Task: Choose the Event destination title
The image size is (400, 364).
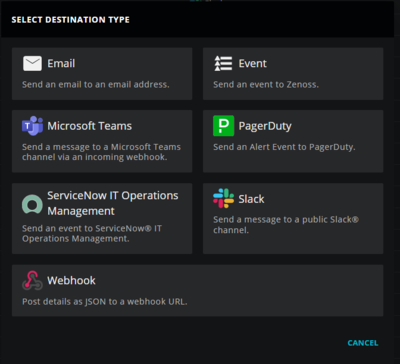Action: pos(252,63)
